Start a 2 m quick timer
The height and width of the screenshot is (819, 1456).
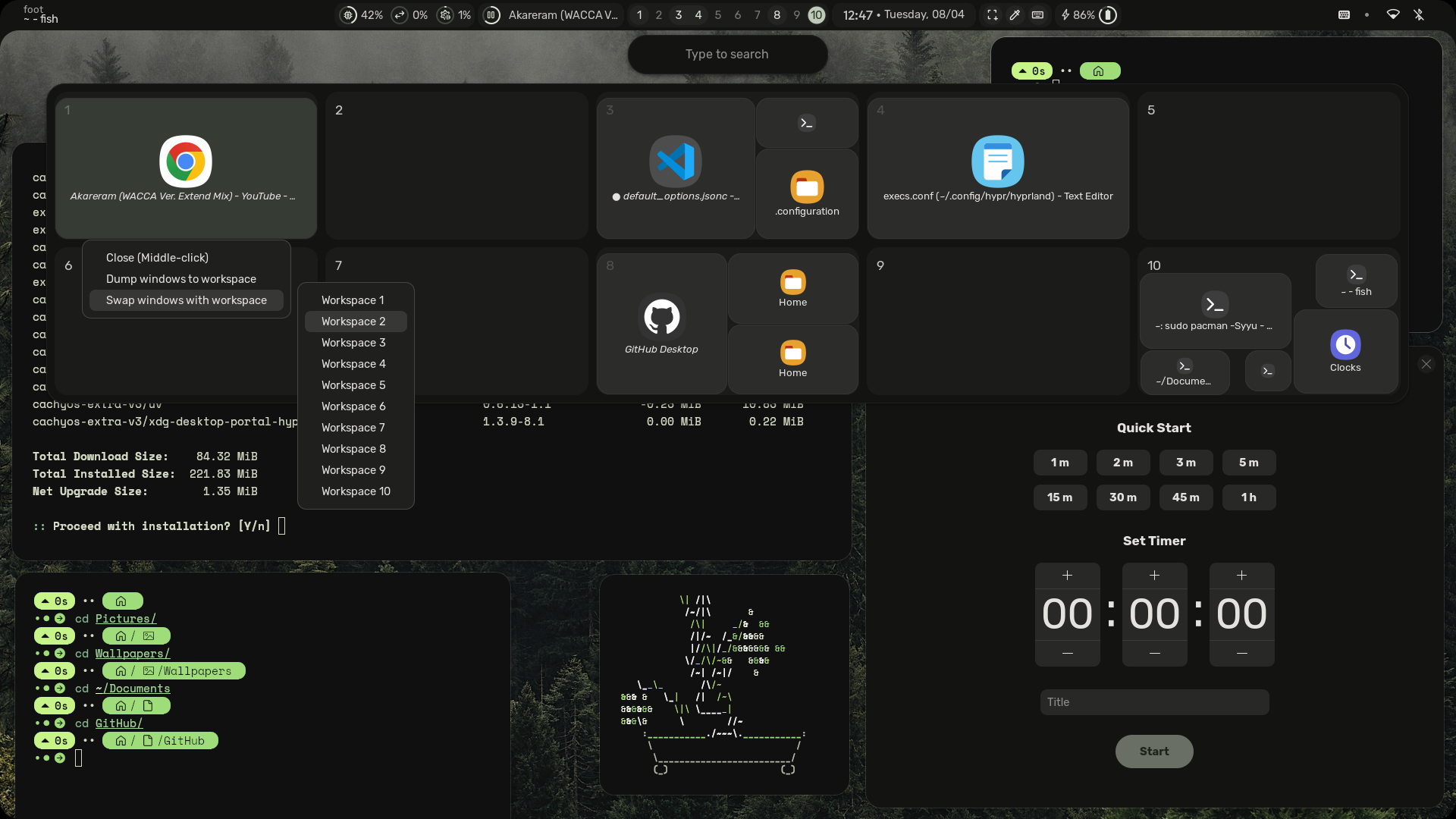coord(1123,463)
